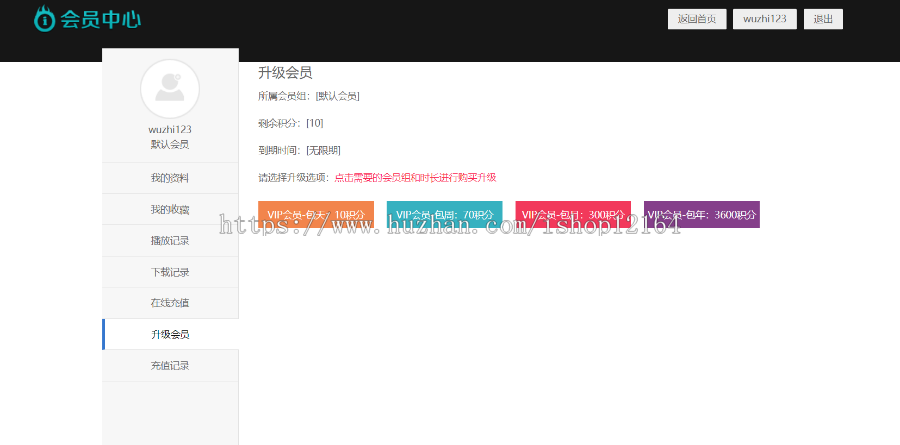Go to 我的收藏 in the sidebar
The width and height of the screenshot is (900, 445).
click(x=170, y=209)
